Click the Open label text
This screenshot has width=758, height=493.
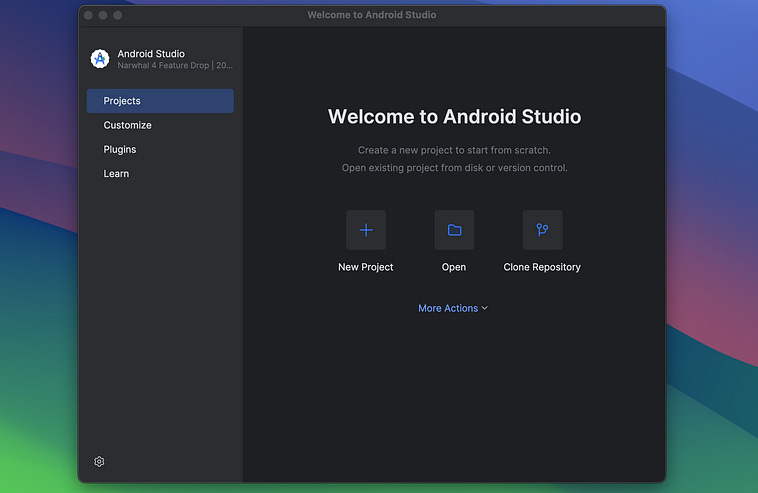pyautogui.click(x=453, y=267)
